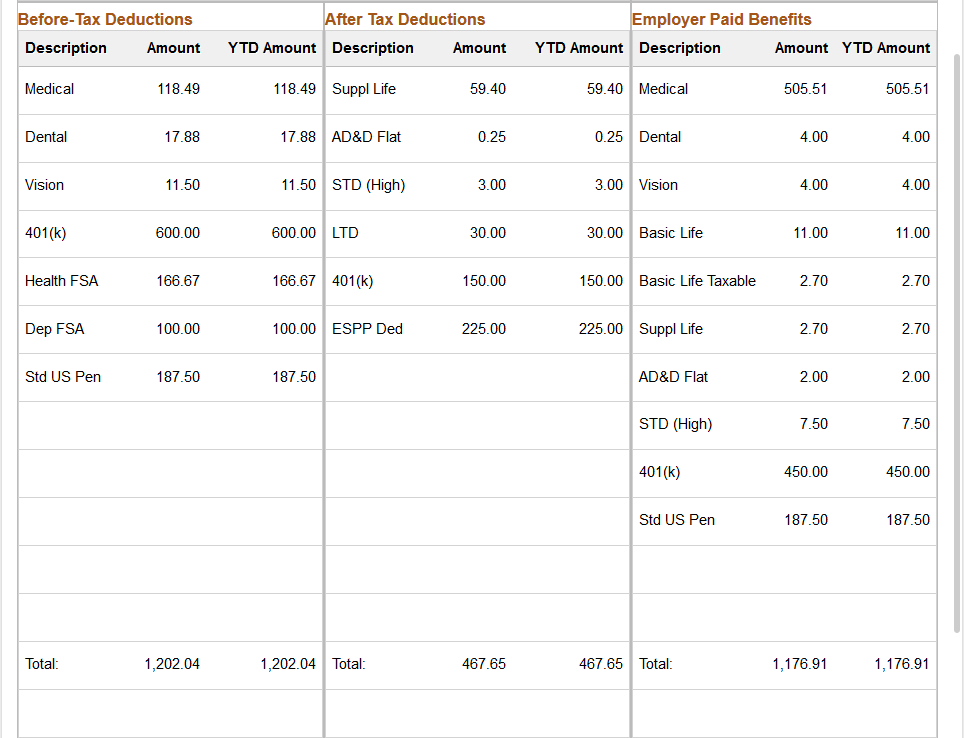Click the 'LTD' description

pyautogui.click(x=345, y=233)
